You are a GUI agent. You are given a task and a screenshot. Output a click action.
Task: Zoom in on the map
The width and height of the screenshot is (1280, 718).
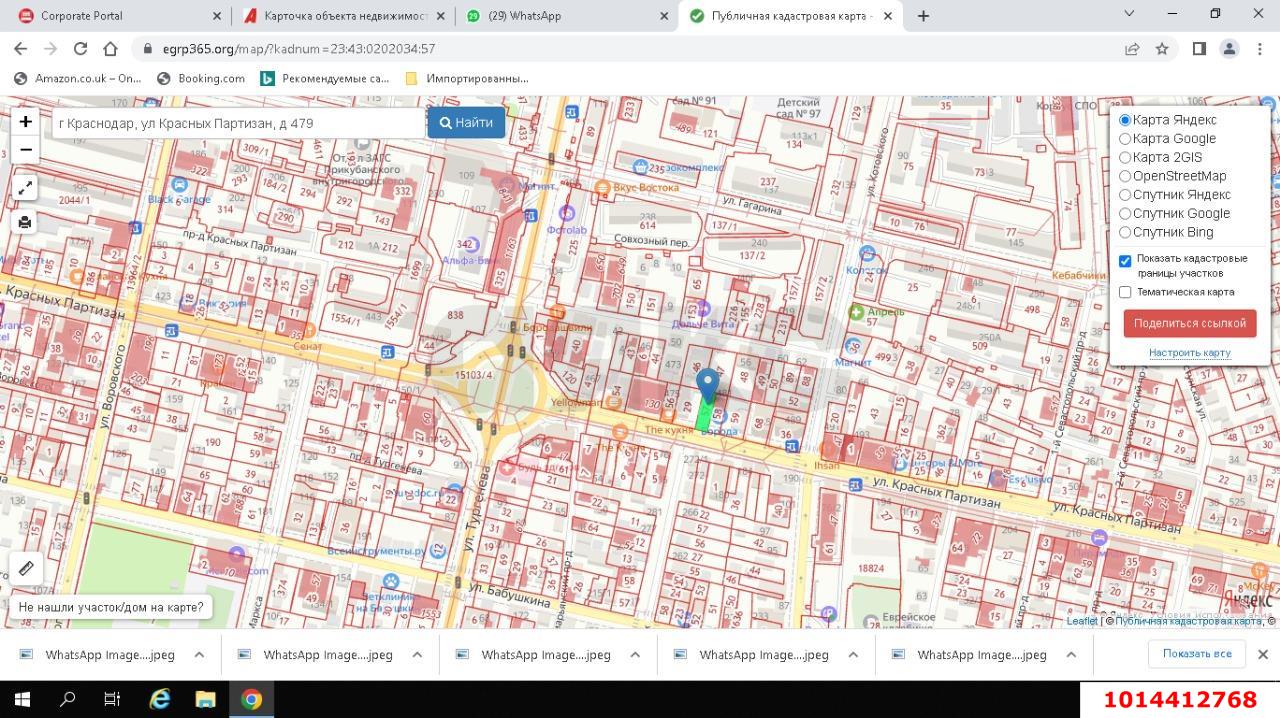click(x=25, y=122)
